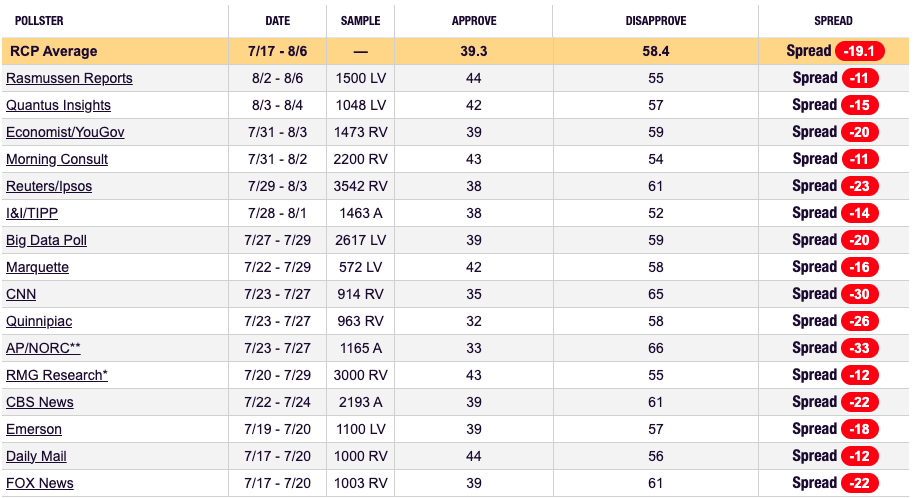Open the I&I/TIPP poll link

32,213
